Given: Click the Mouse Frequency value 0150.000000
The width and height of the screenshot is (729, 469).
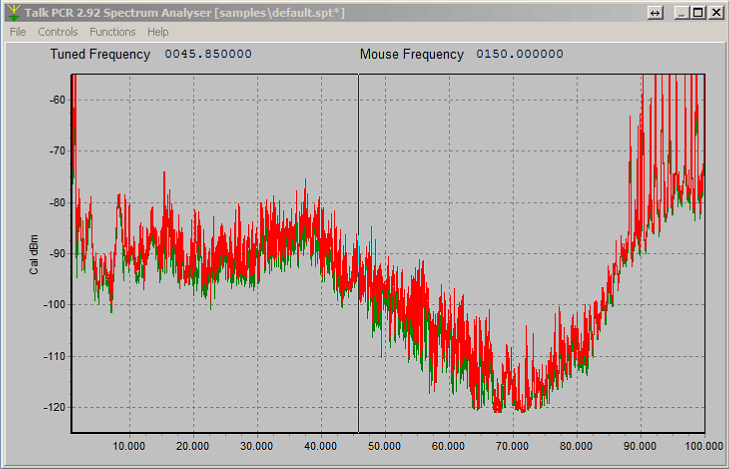Looking at the screenshot, I should [519, 54].
